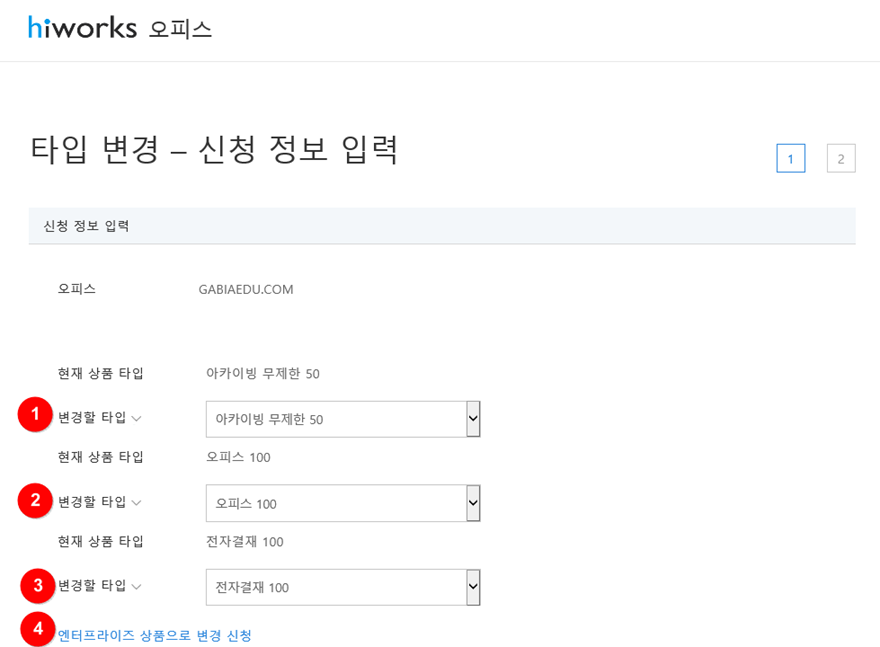Click the first 현재 상품 타입 label
The width and height of the screenshot is (880, 647).
pos(101,374)
